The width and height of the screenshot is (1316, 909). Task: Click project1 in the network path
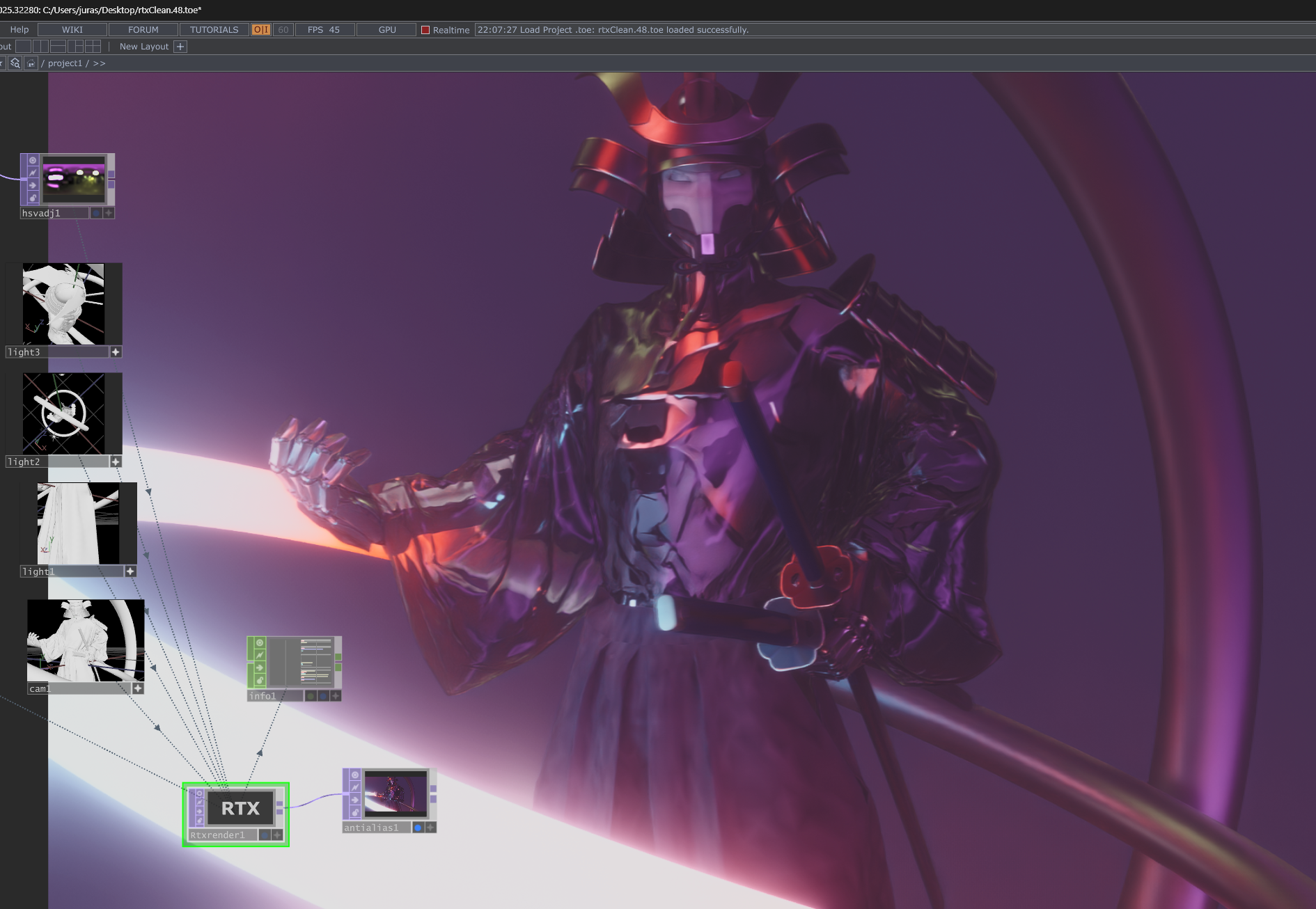(x=65, y=63)
